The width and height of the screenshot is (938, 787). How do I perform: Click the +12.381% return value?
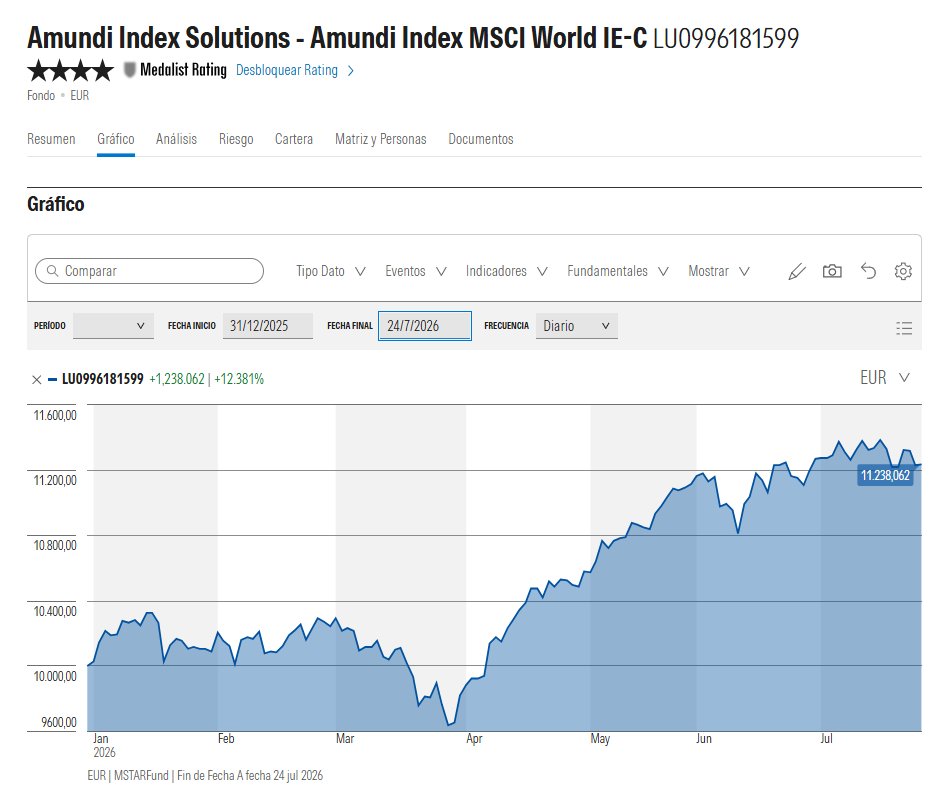pyautogui.click(x=239, y=379)
